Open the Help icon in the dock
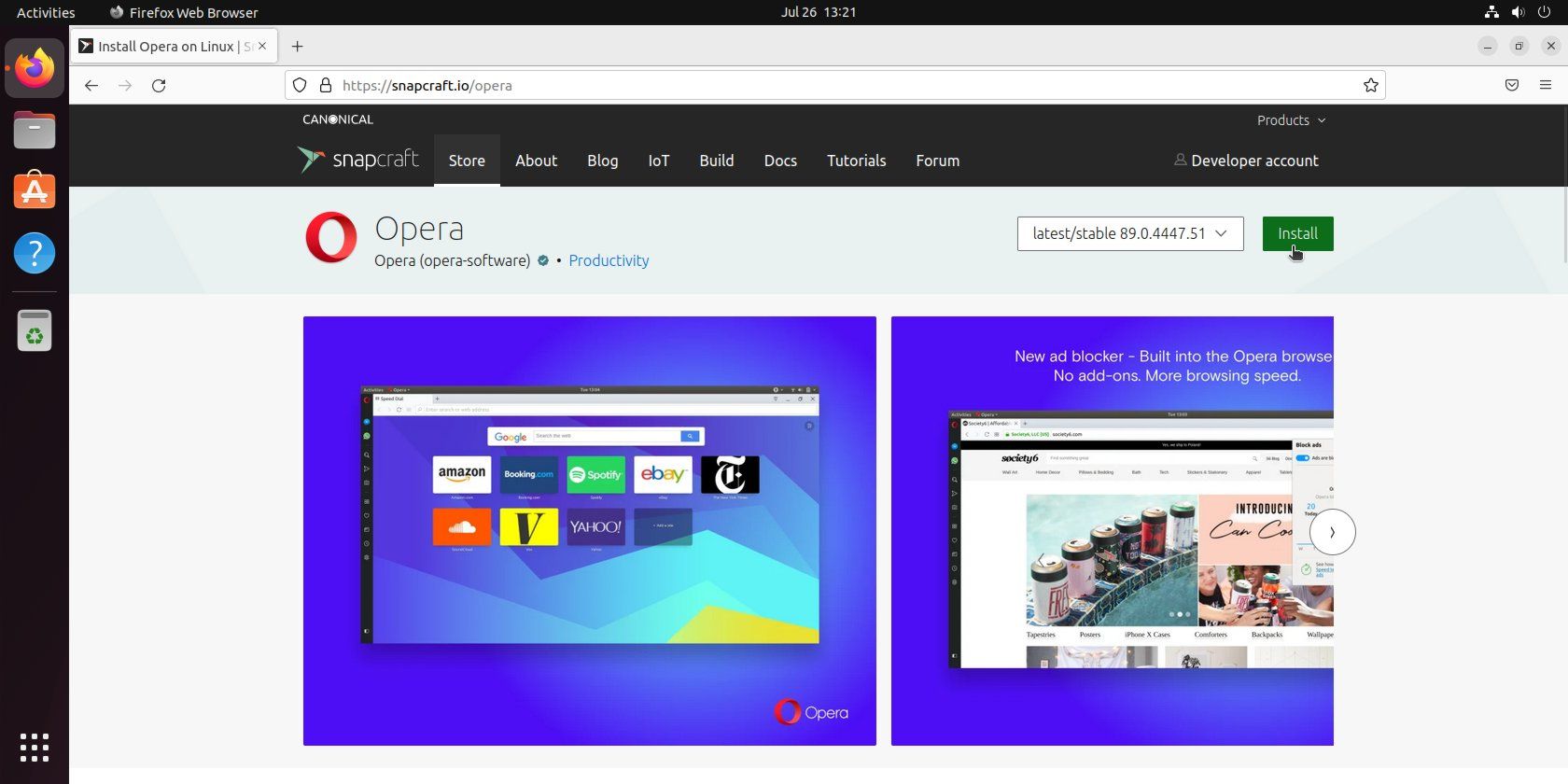1568x784 pixels. coord(35,253)
